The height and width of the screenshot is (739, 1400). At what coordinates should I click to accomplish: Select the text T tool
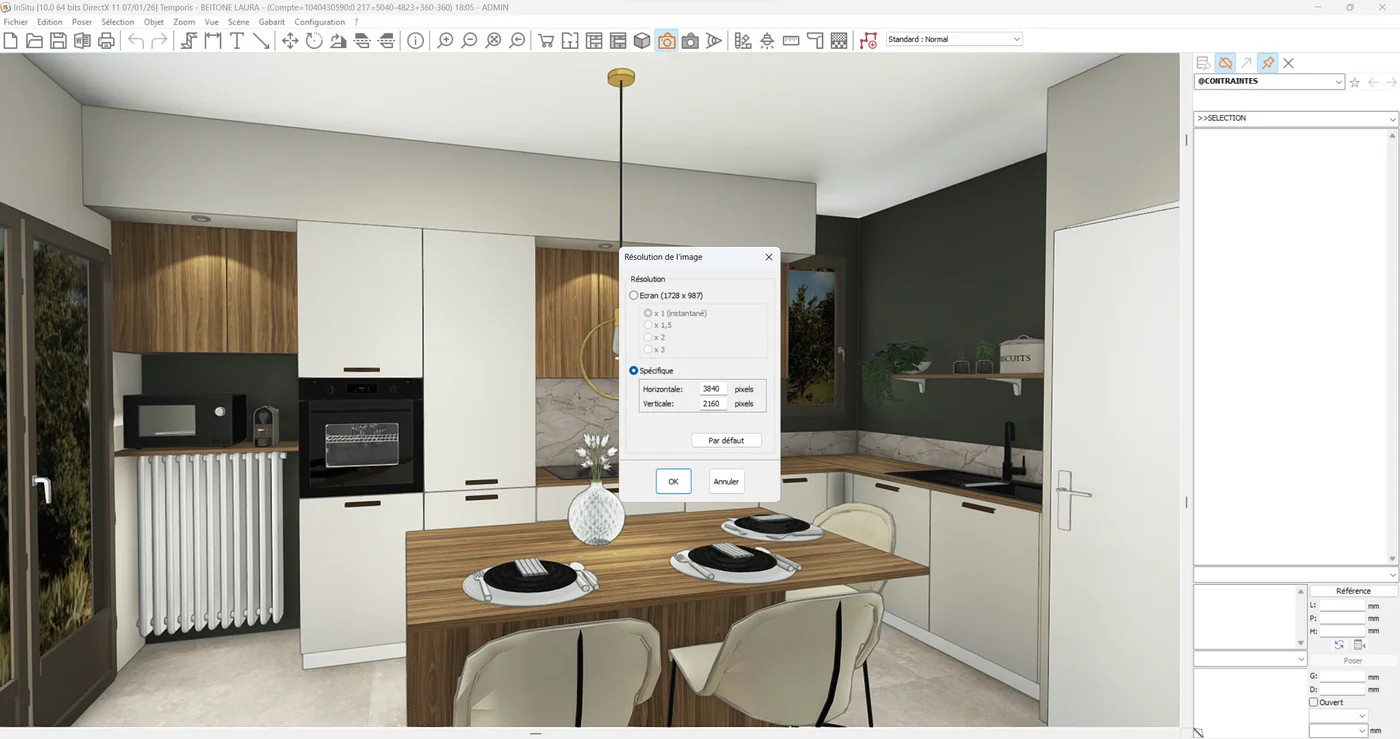point(237,41)
